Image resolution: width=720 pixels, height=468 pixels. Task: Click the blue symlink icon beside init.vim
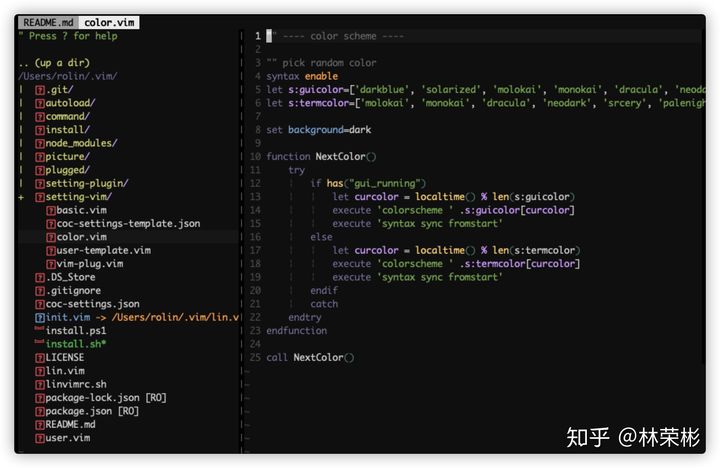tap(40, 318)
